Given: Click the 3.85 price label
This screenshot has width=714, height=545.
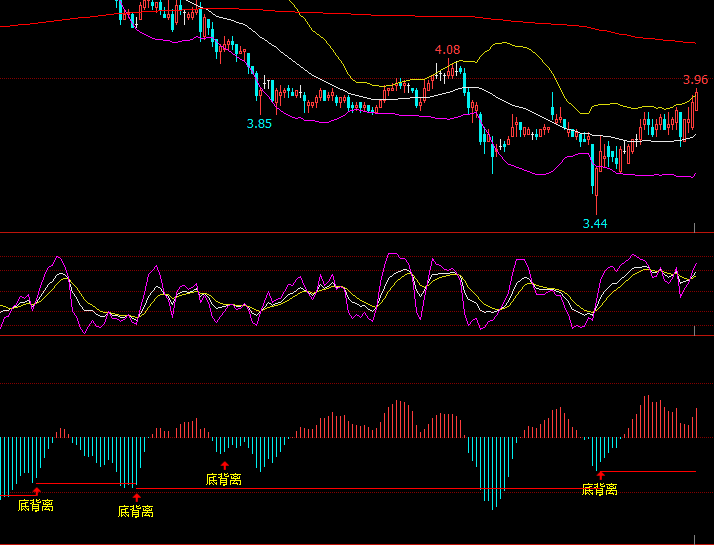Looking at the screenshot, I should (259, 124).
